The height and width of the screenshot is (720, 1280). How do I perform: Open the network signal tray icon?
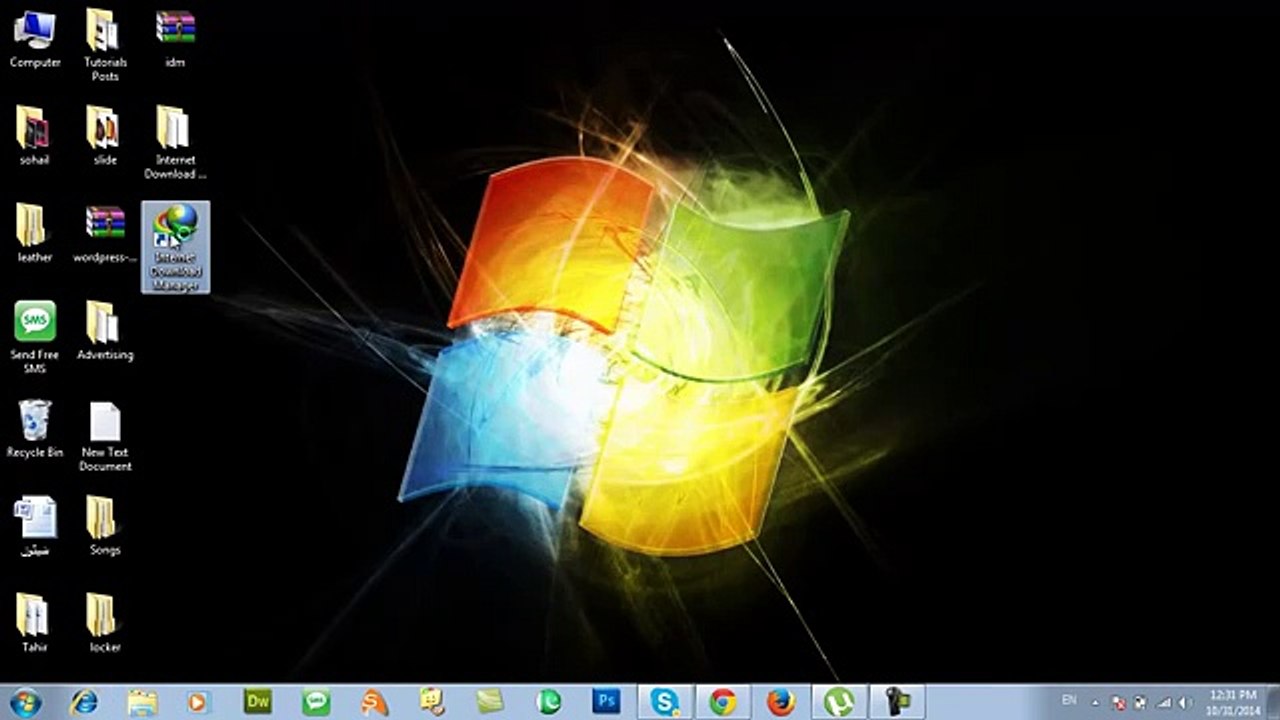click(x=1164, y=703)
